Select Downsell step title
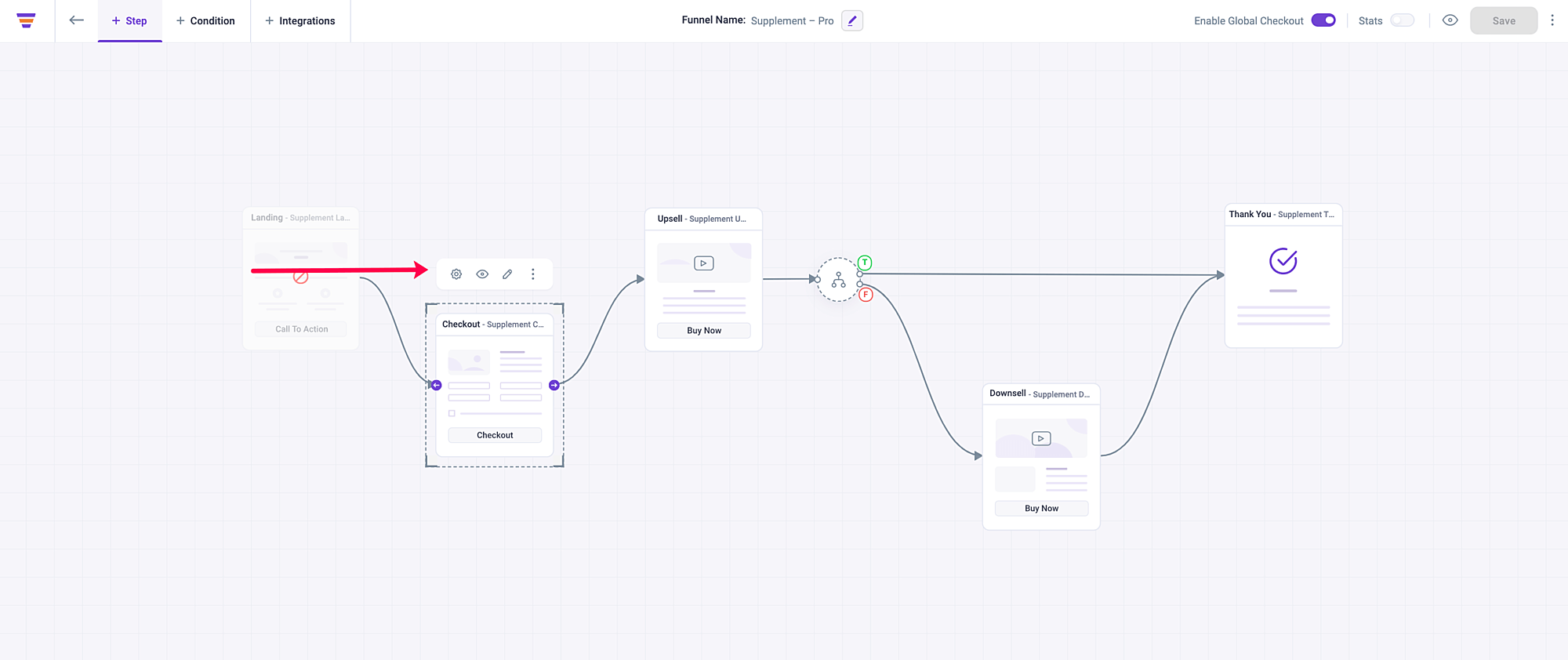Screen dimensions: 1568x660 point(1040,393)
